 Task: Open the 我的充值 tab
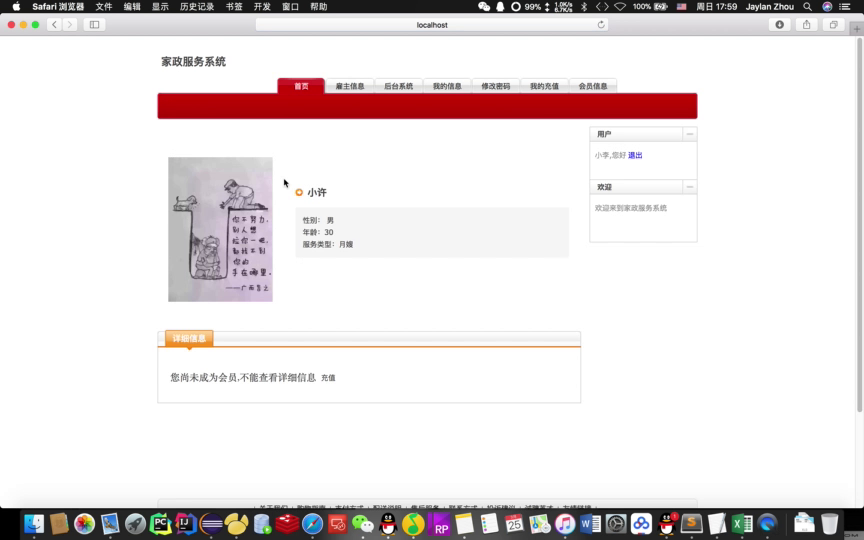point(544,86)
